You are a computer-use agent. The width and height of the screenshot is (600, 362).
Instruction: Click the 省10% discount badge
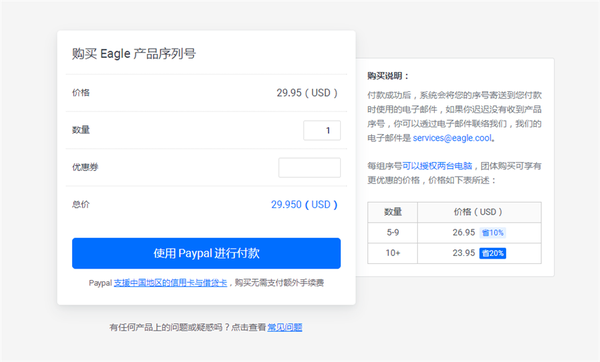click(492, 233)
